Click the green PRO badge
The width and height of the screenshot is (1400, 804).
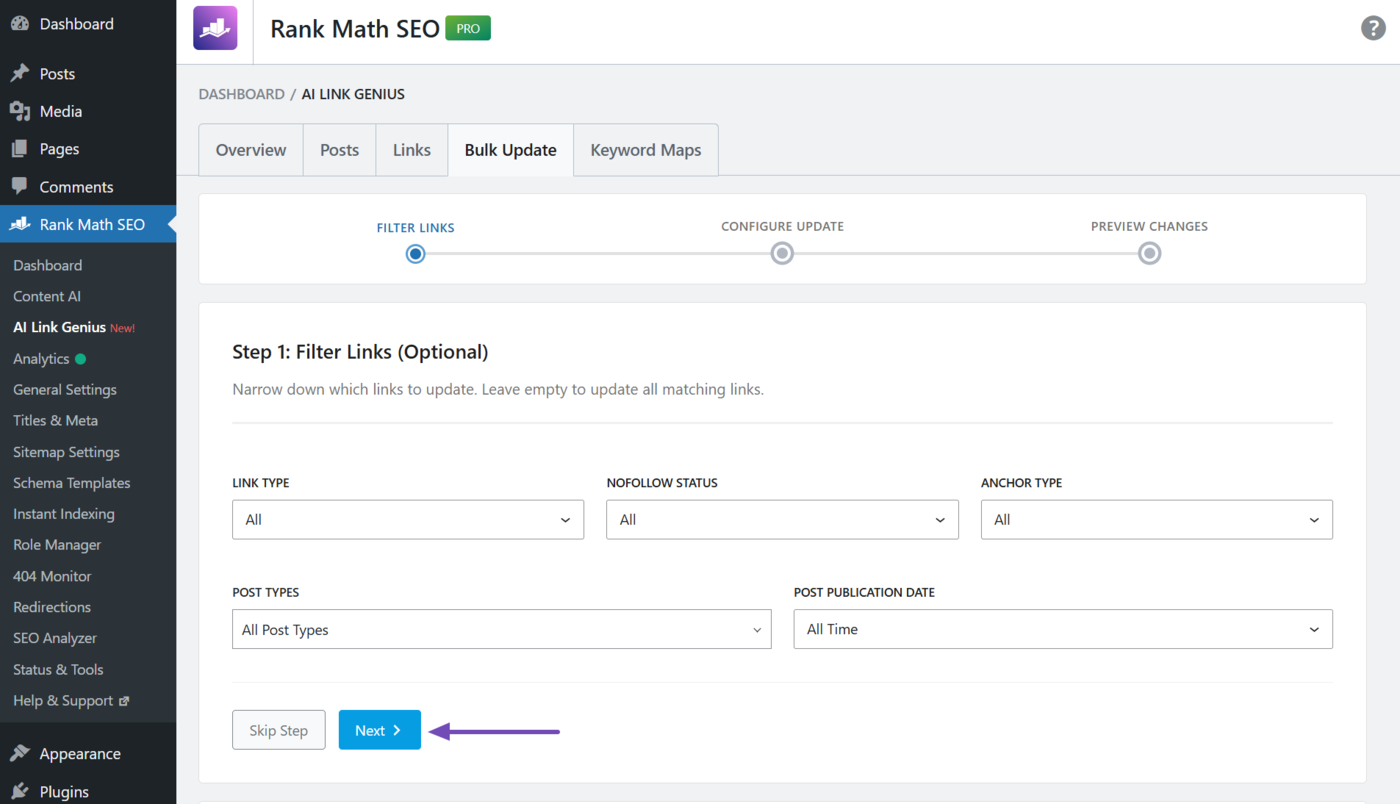coord(468,29)
